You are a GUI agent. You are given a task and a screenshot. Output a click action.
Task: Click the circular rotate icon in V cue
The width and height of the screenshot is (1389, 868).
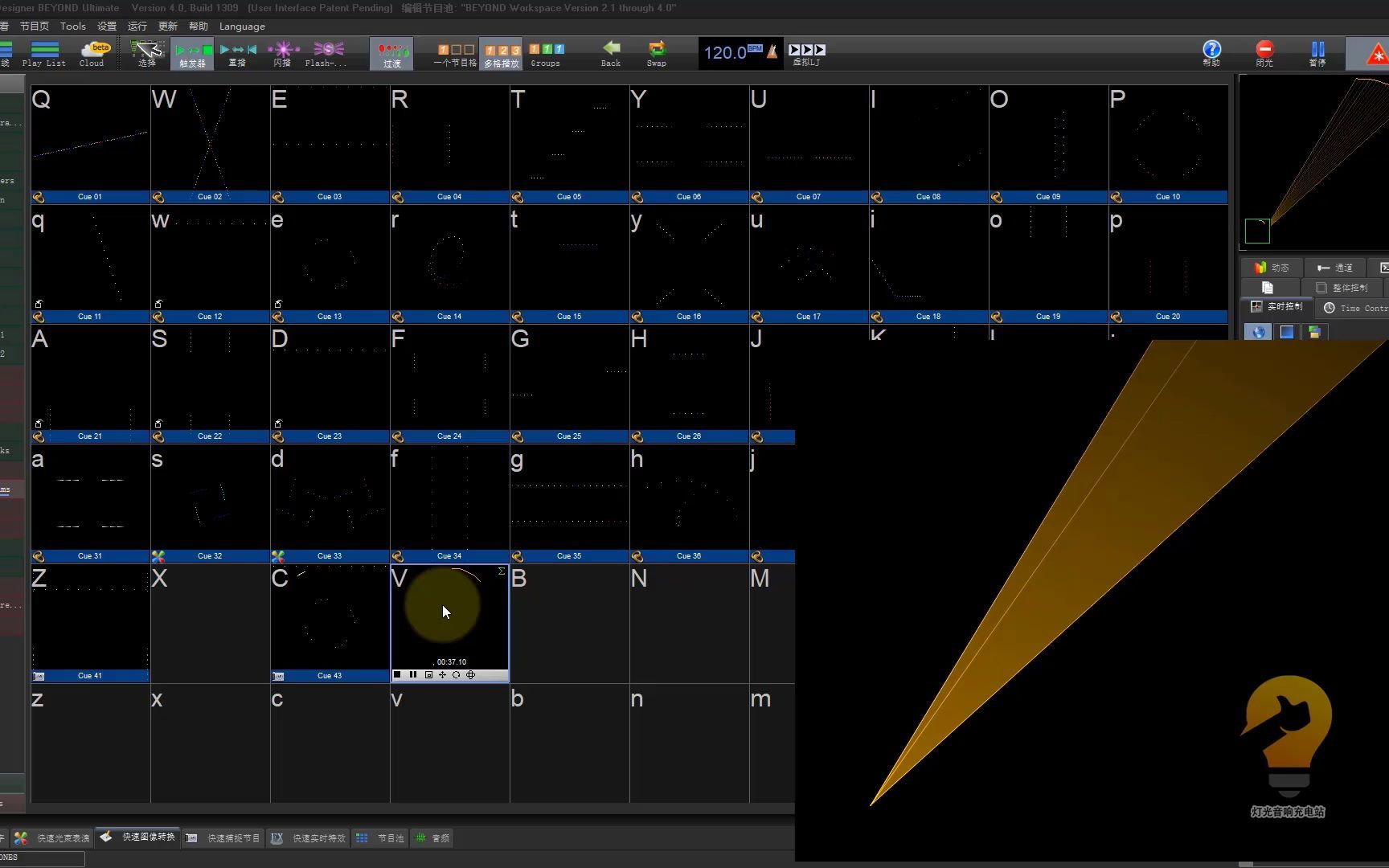pos(457,675)
